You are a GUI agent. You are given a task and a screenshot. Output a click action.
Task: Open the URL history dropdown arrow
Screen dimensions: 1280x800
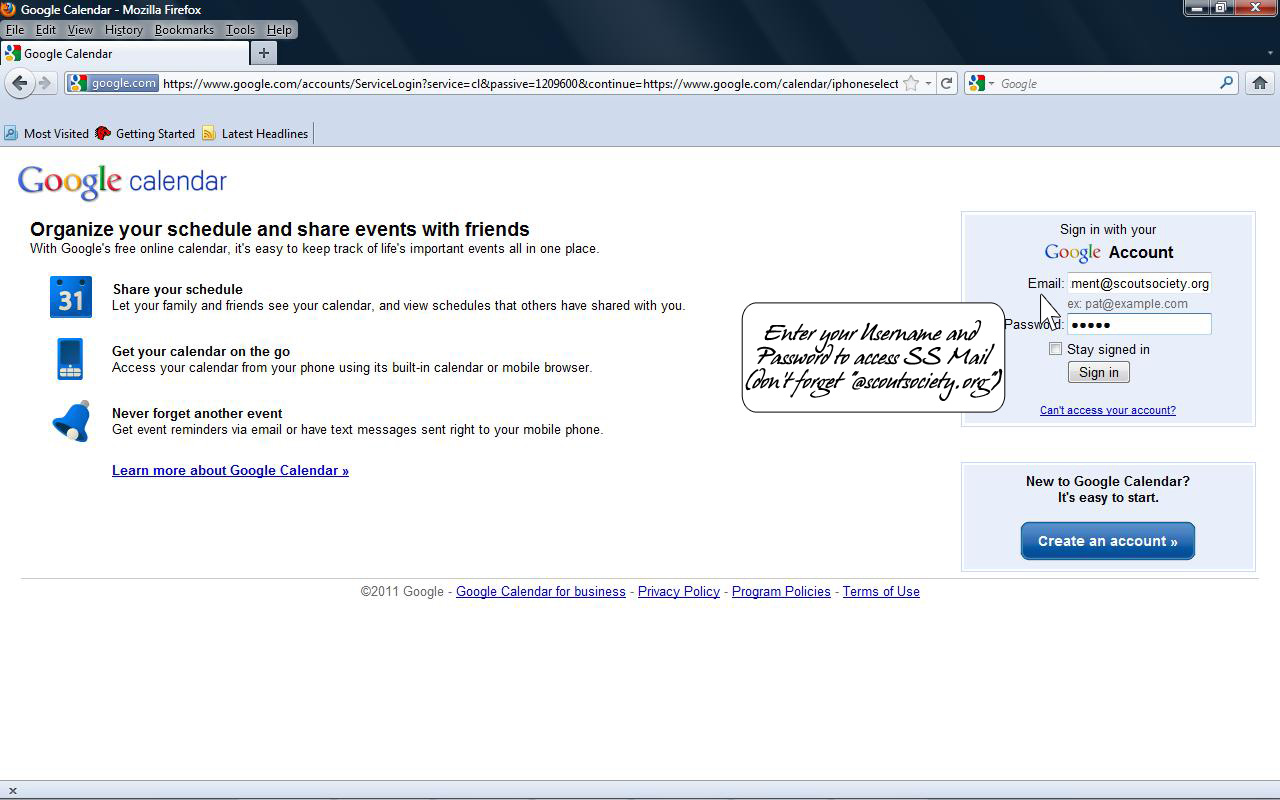[x=928, y=83]
